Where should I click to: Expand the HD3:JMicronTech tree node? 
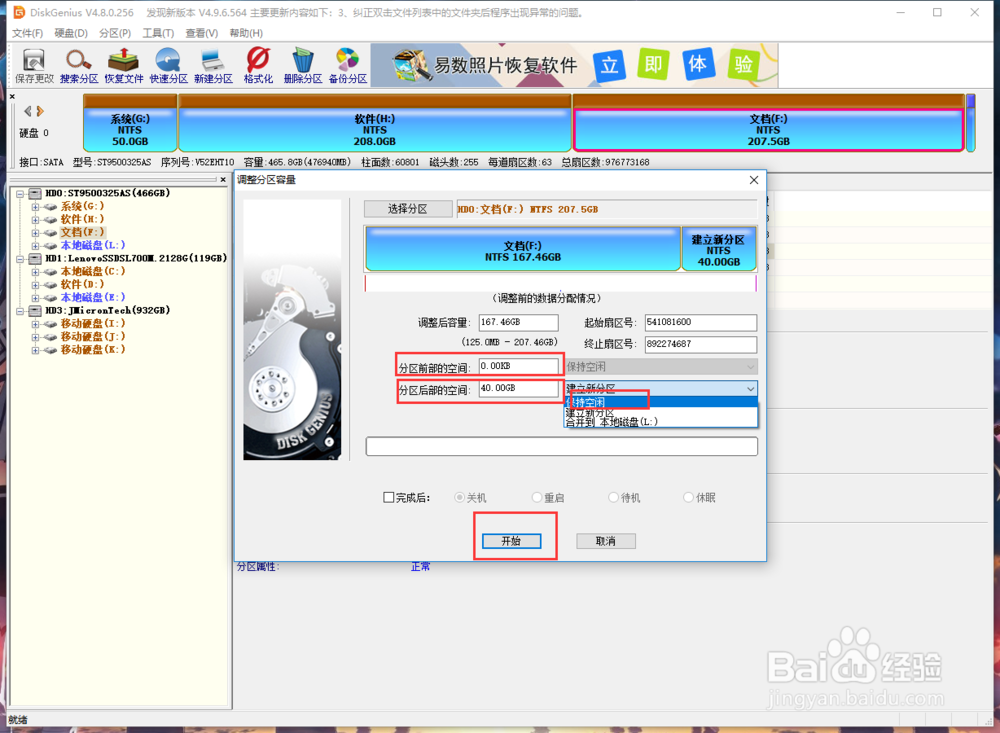[22, 310]
